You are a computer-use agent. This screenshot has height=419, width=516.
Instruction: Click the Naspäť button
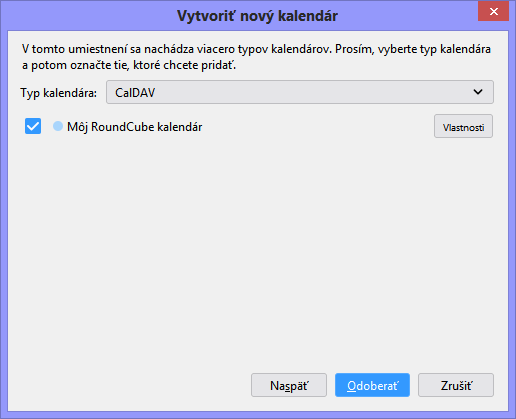point(289,385)
